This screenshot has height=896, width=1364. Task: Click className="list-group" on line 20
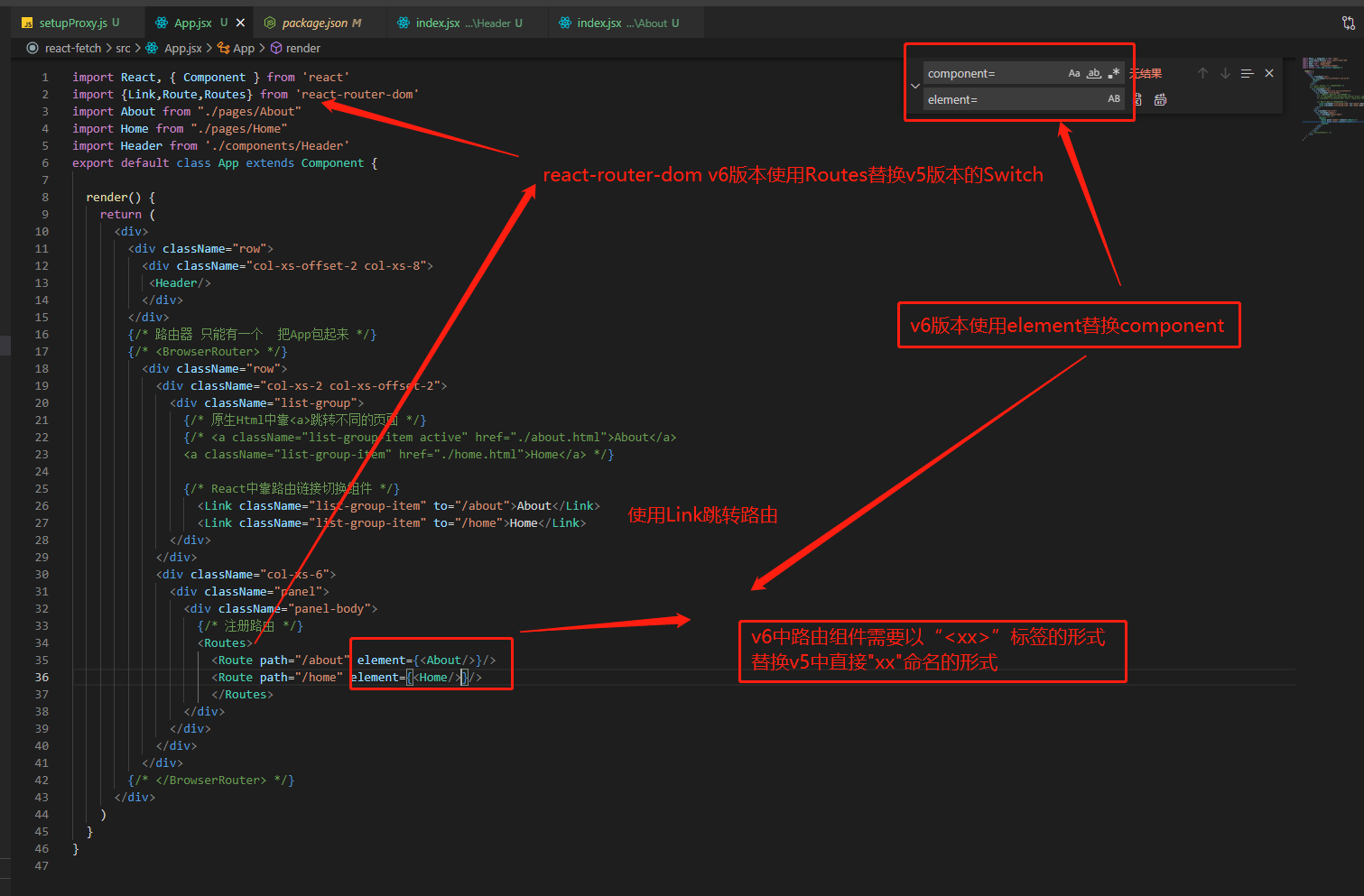281,402
